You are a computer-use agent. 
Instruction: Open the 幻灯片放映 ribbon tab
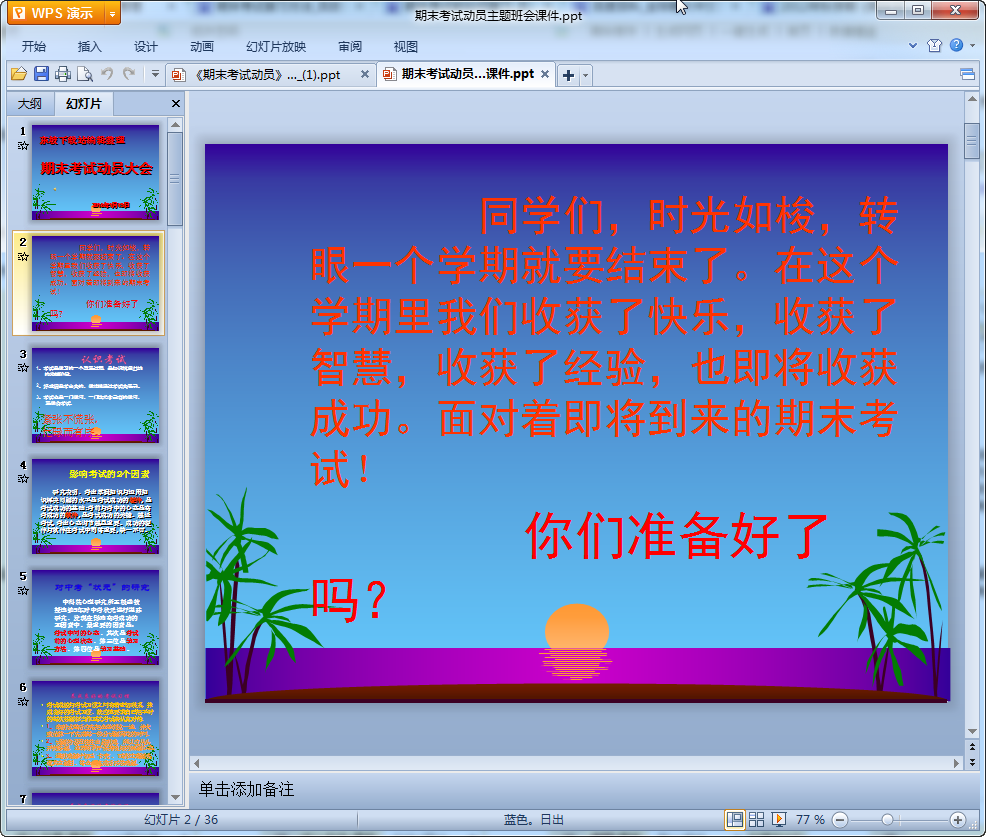276,47
